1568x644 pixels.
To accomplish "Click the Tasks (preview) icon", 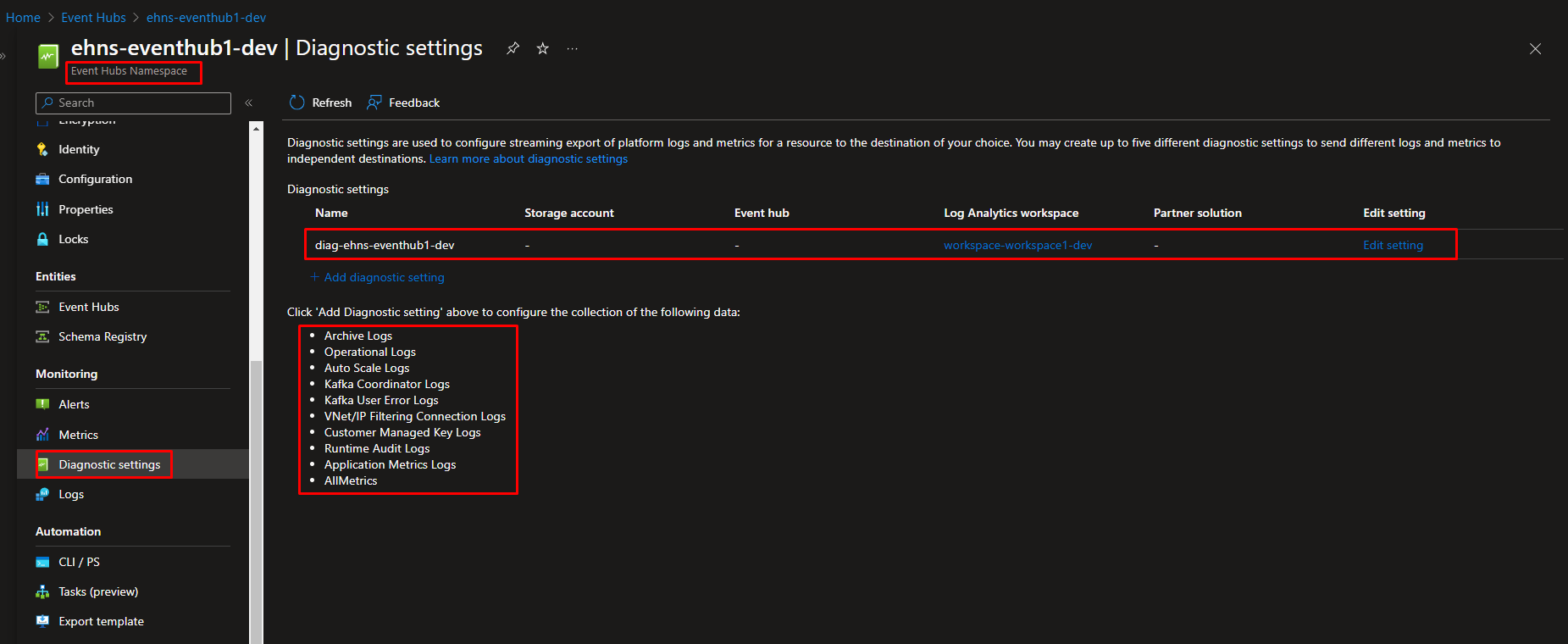I will pyautogui.click(x=42, y=591).
